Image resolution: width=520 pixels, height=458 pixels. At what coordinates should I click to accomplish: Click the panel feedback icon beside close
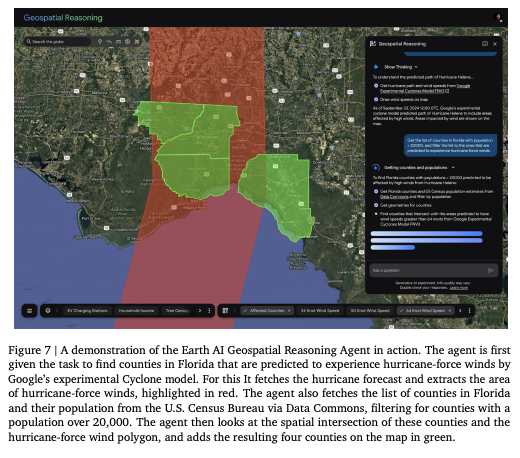(x=485, y=44)
